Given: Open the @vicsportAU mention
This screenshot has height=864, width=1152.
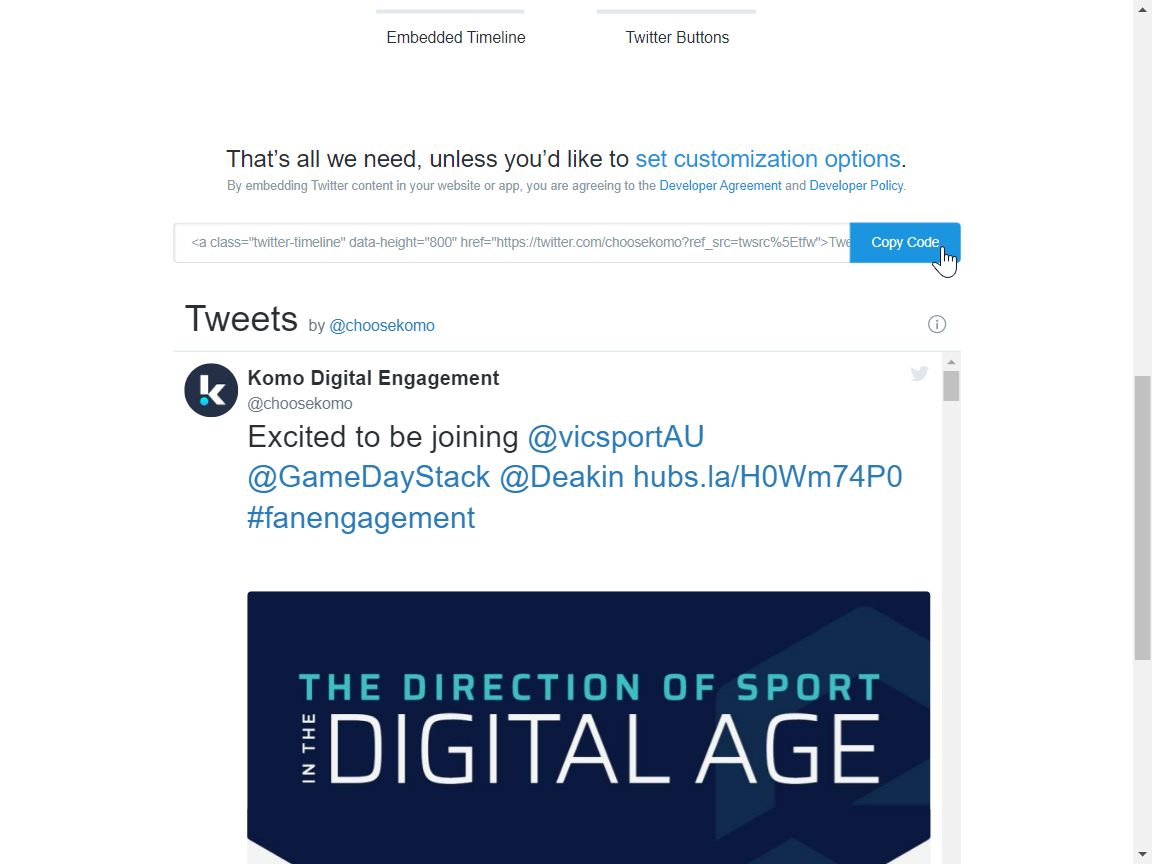Looking at the screenshot, I should tap(616, 437).
